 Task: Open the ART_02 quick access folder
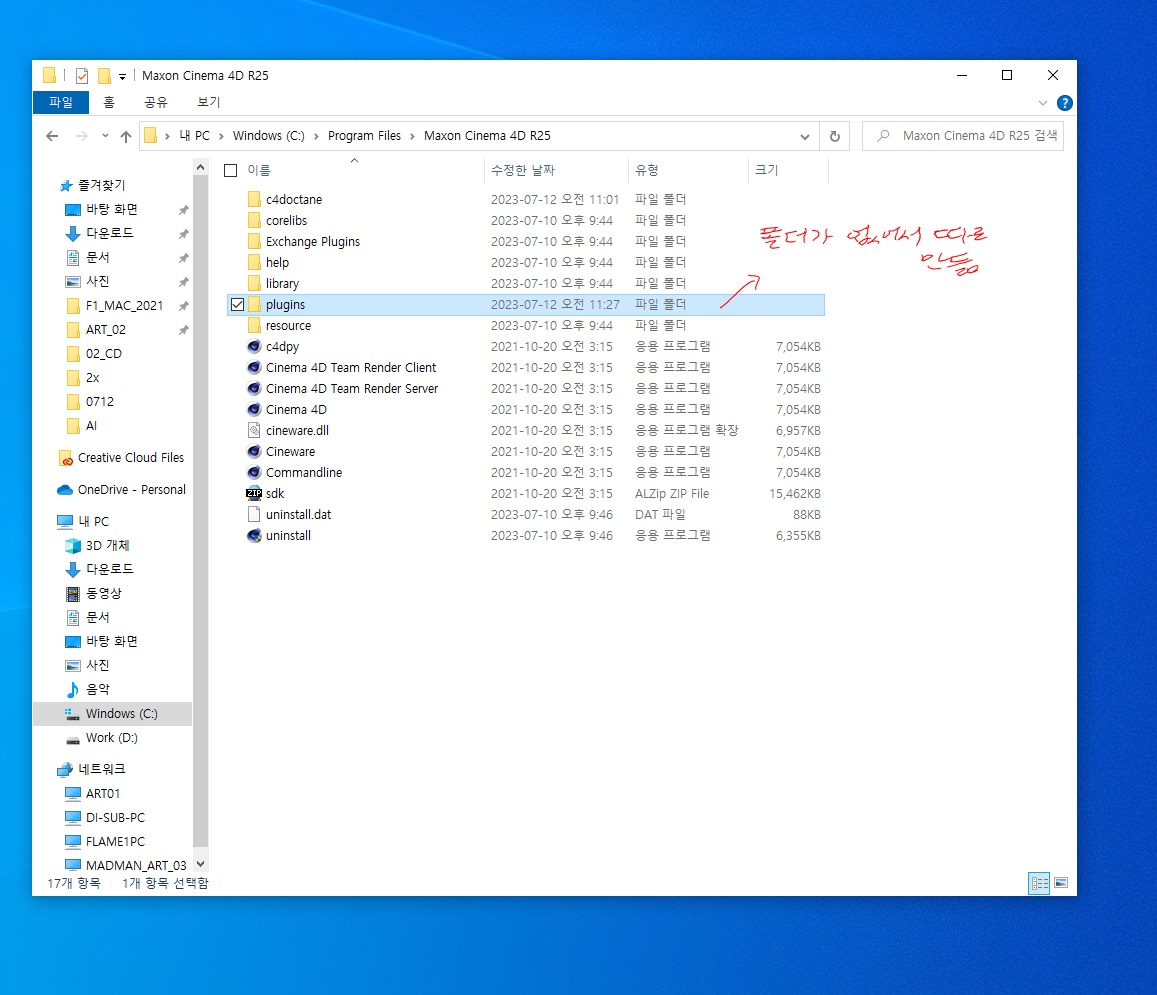106,329
